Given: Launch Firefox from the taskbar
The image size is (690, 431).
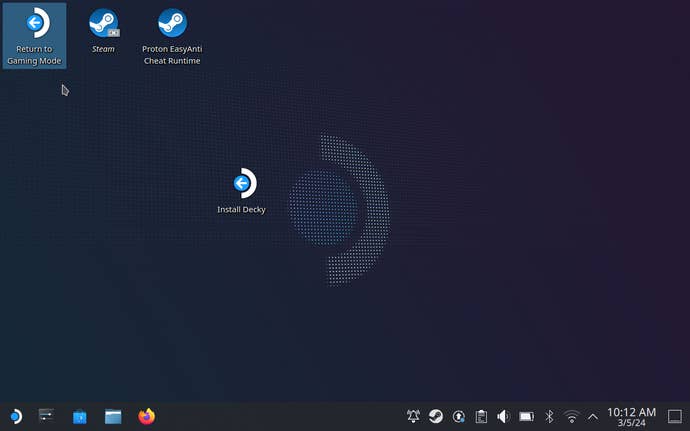Looking at the screenshot, I should pyautogui.click(x=147, y=416).
